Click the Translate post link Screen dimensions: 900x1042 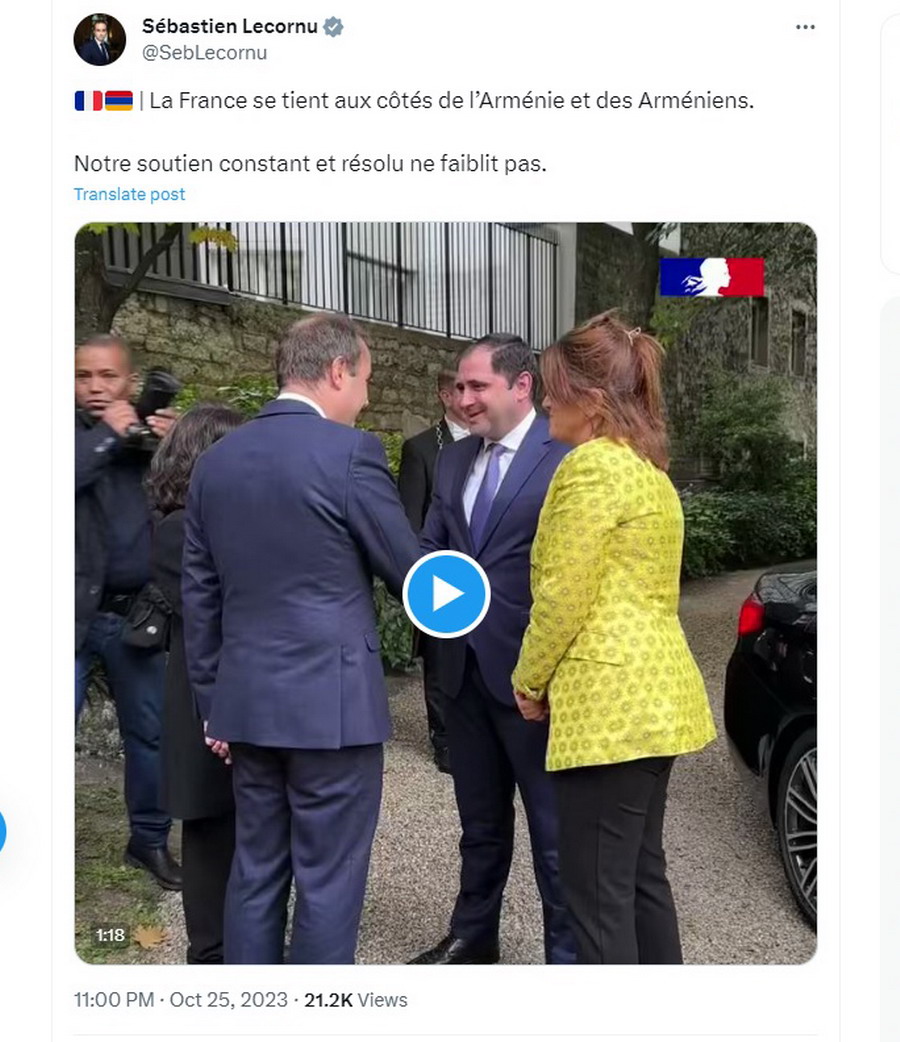pyautogui.click(x=130, y=194)
